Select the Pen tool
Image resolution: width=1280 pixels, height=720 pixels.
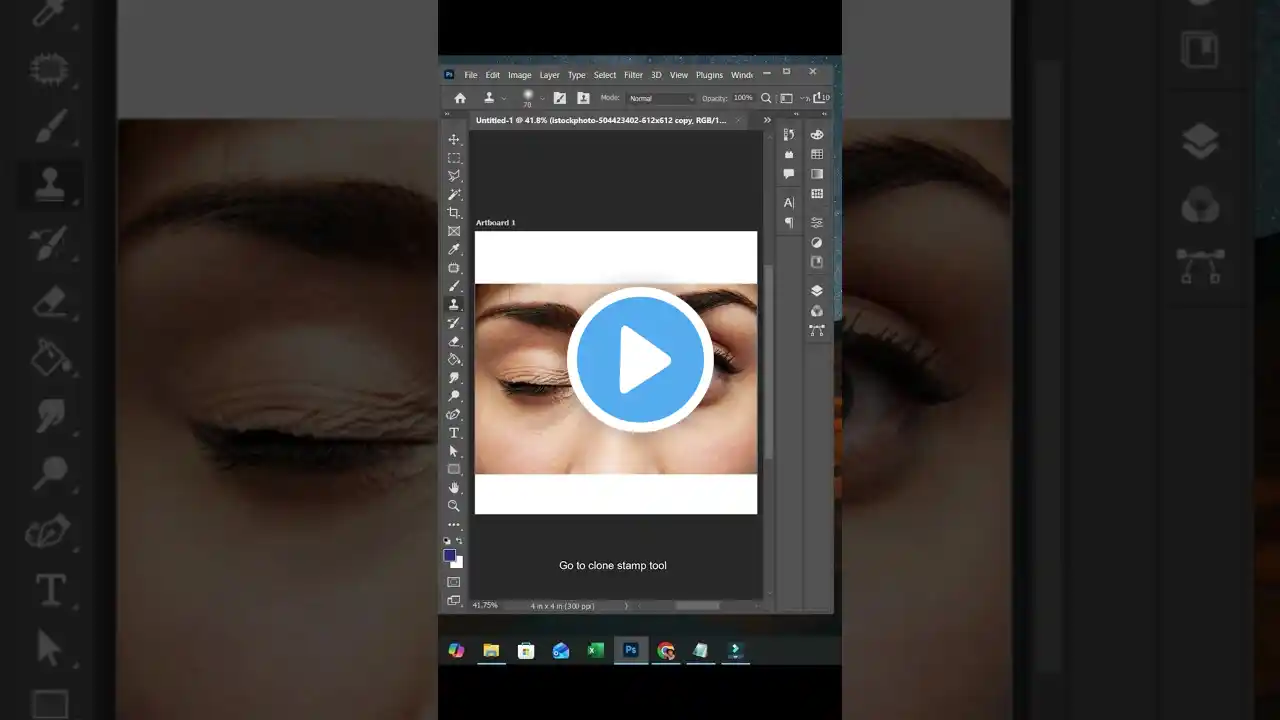(454, 414)
